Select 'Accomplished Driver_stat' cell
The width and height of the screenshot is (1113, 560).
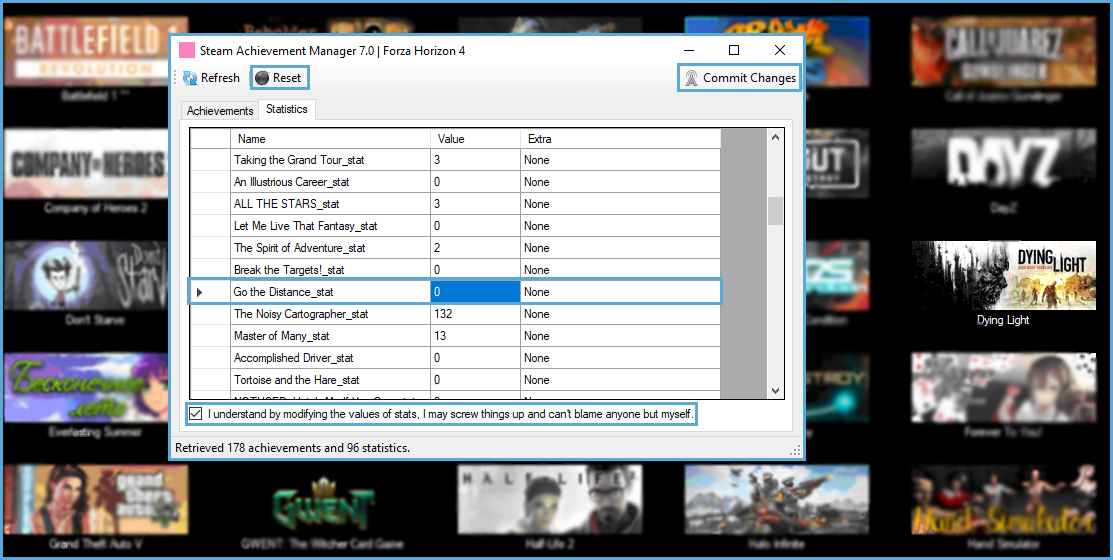pos(331,358)
